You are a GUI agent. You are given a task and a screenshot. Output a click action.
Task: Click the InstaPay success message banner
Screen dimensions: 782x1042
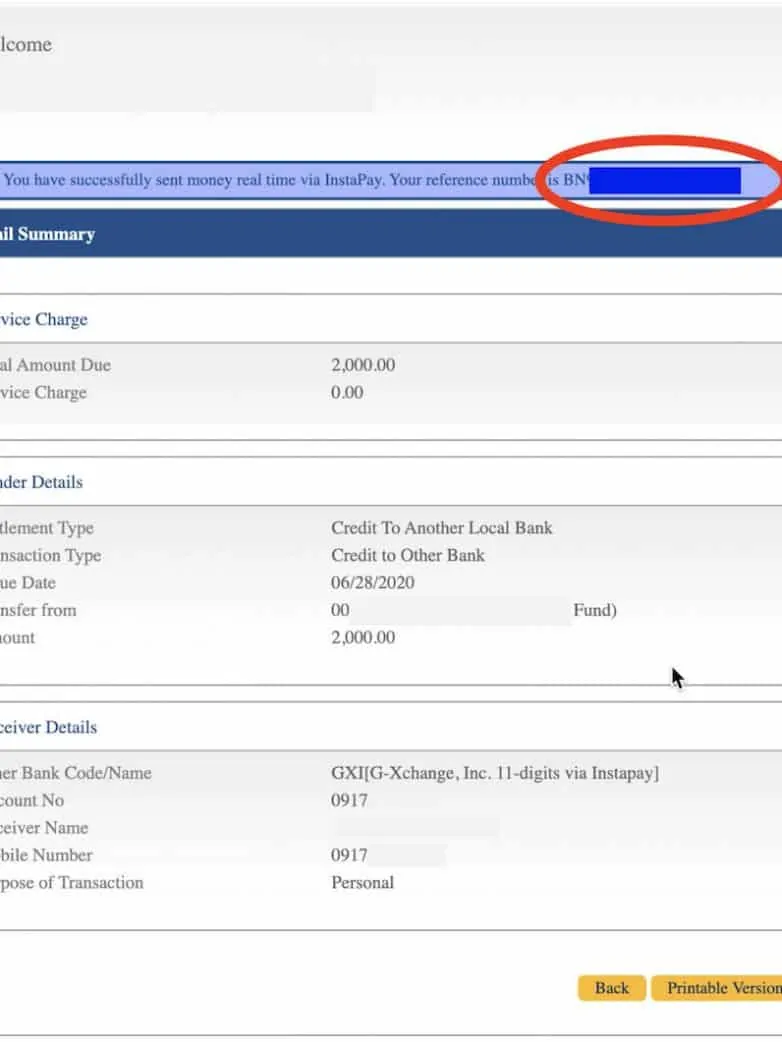click(x=270, y=181)
